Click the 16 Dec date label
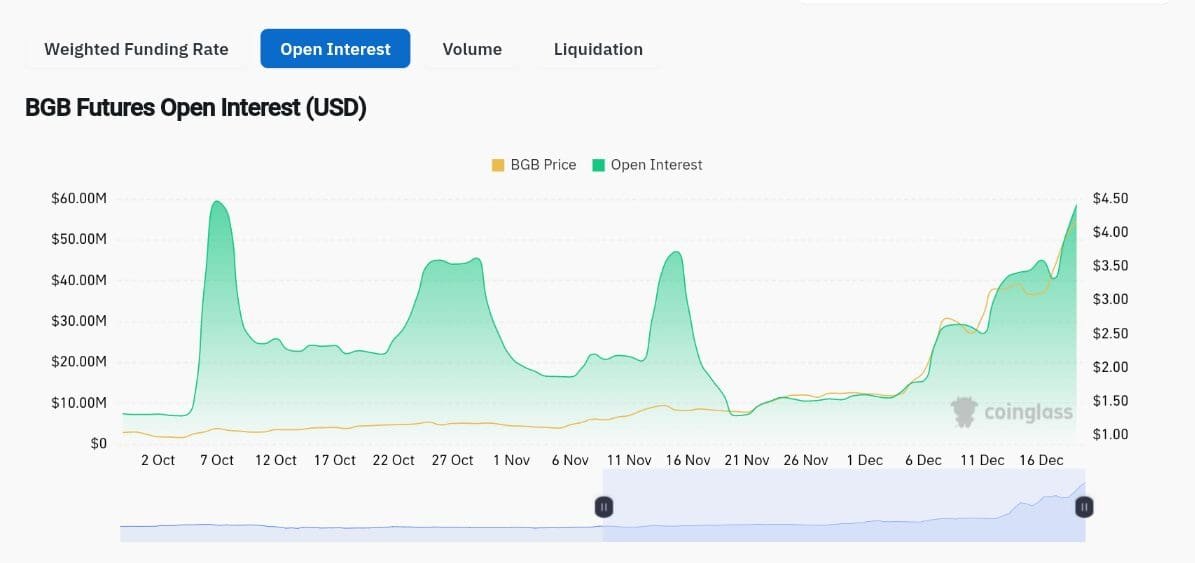1195x563 pixels. 1041,460
